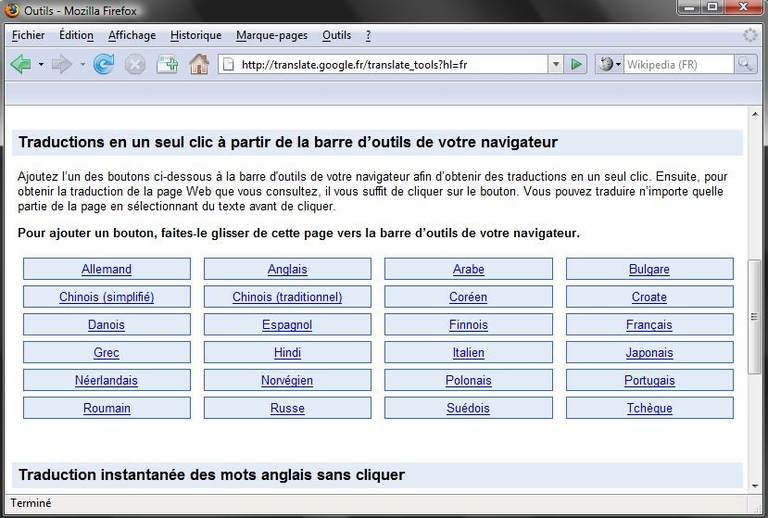The image size is (768, 518).
Task: Choose the Espagnol translation link
Action: [x=287, y=325]
